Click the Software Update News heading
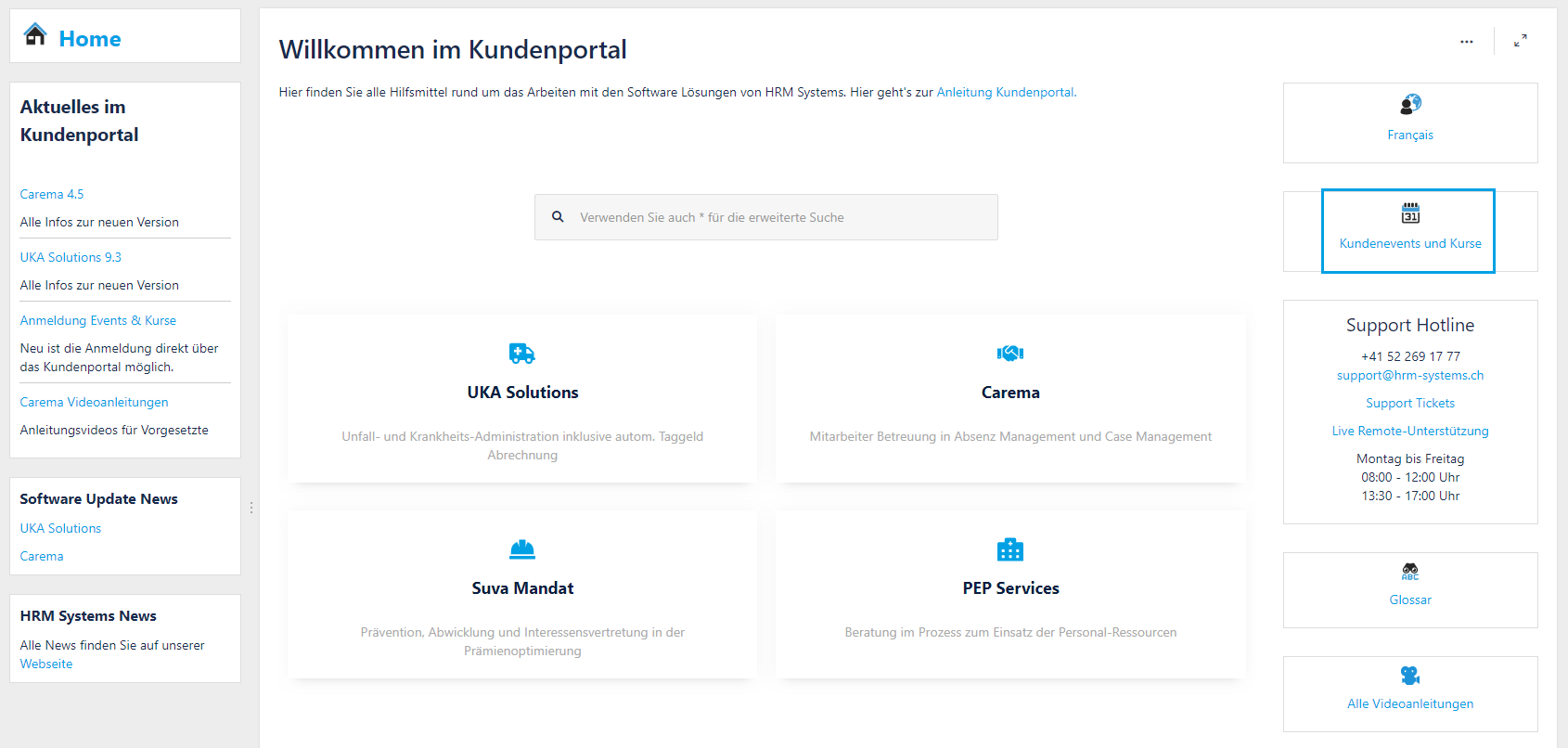Viewport: 1568px width, 748px height. (99, 499)
